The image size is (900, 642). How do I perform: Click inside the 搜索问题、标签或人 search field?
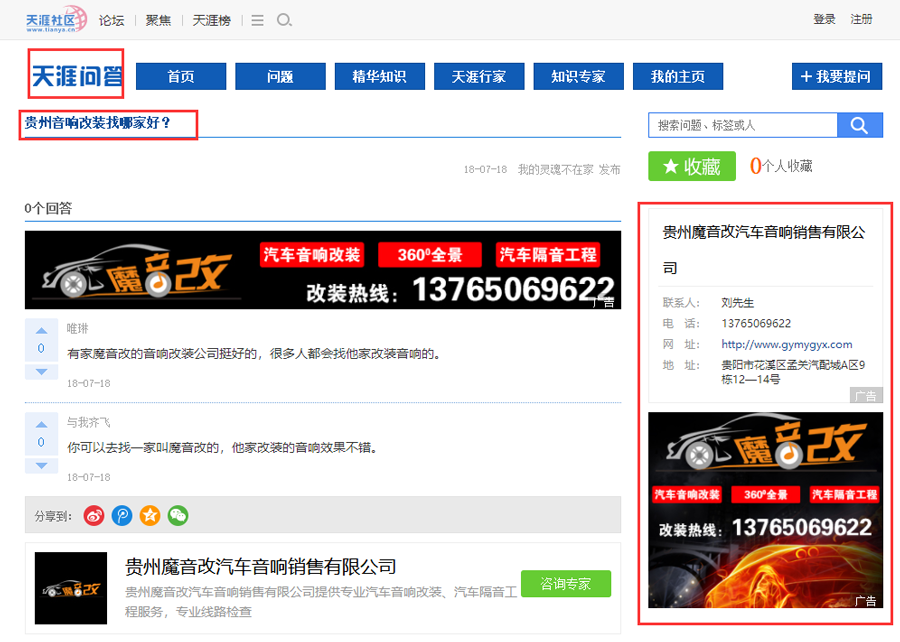click(743, 125)
